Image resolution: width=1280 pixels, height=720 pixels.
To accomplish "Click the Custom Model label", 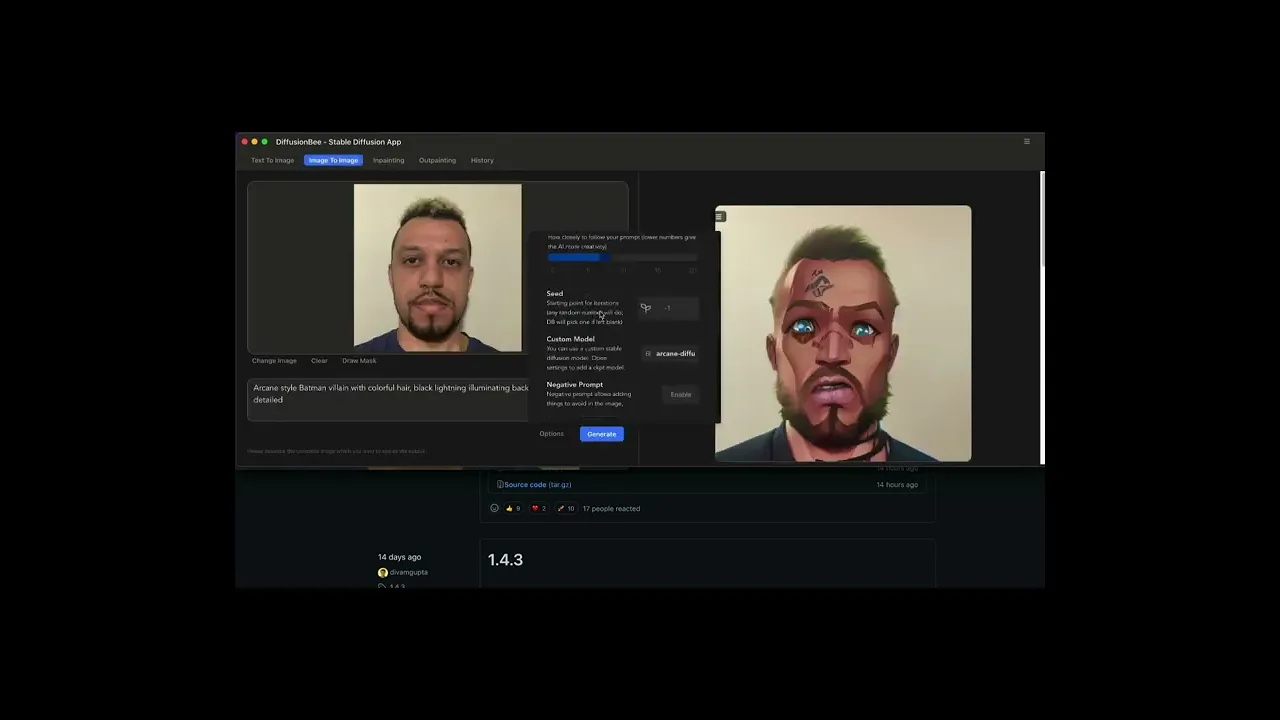I will [570, 339].
